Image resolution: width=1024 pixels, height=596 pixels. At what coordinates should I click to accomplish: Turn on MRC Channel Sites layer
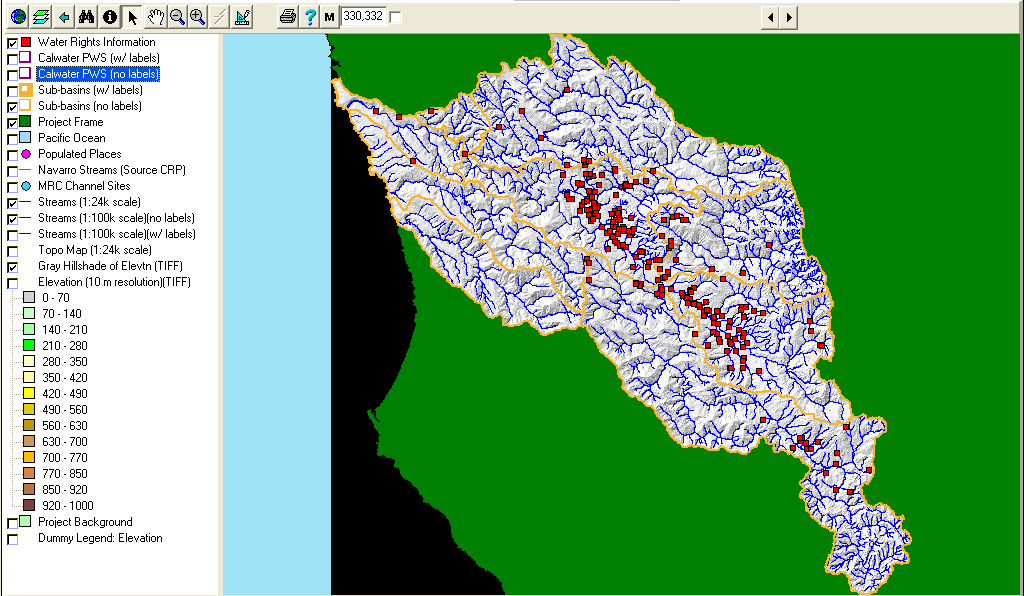pyautogui.click(x=12, y=187)
